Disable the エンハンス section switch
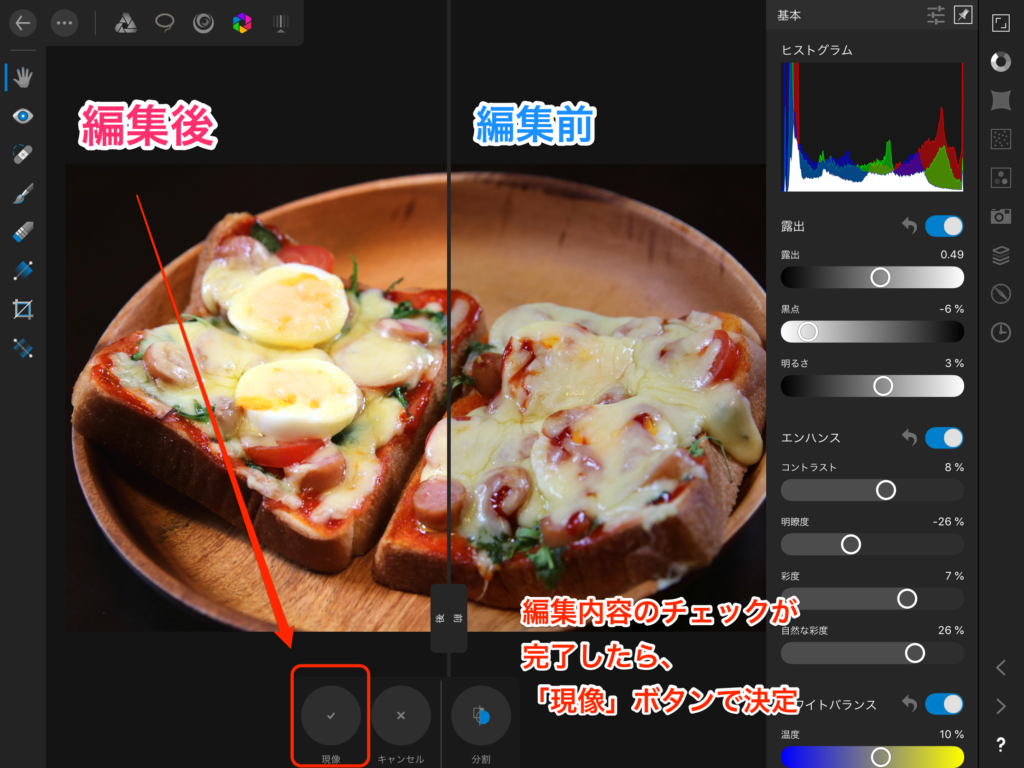Image resolution: width=1024 pixels, height=768 pixels. (x=944, y=438)
